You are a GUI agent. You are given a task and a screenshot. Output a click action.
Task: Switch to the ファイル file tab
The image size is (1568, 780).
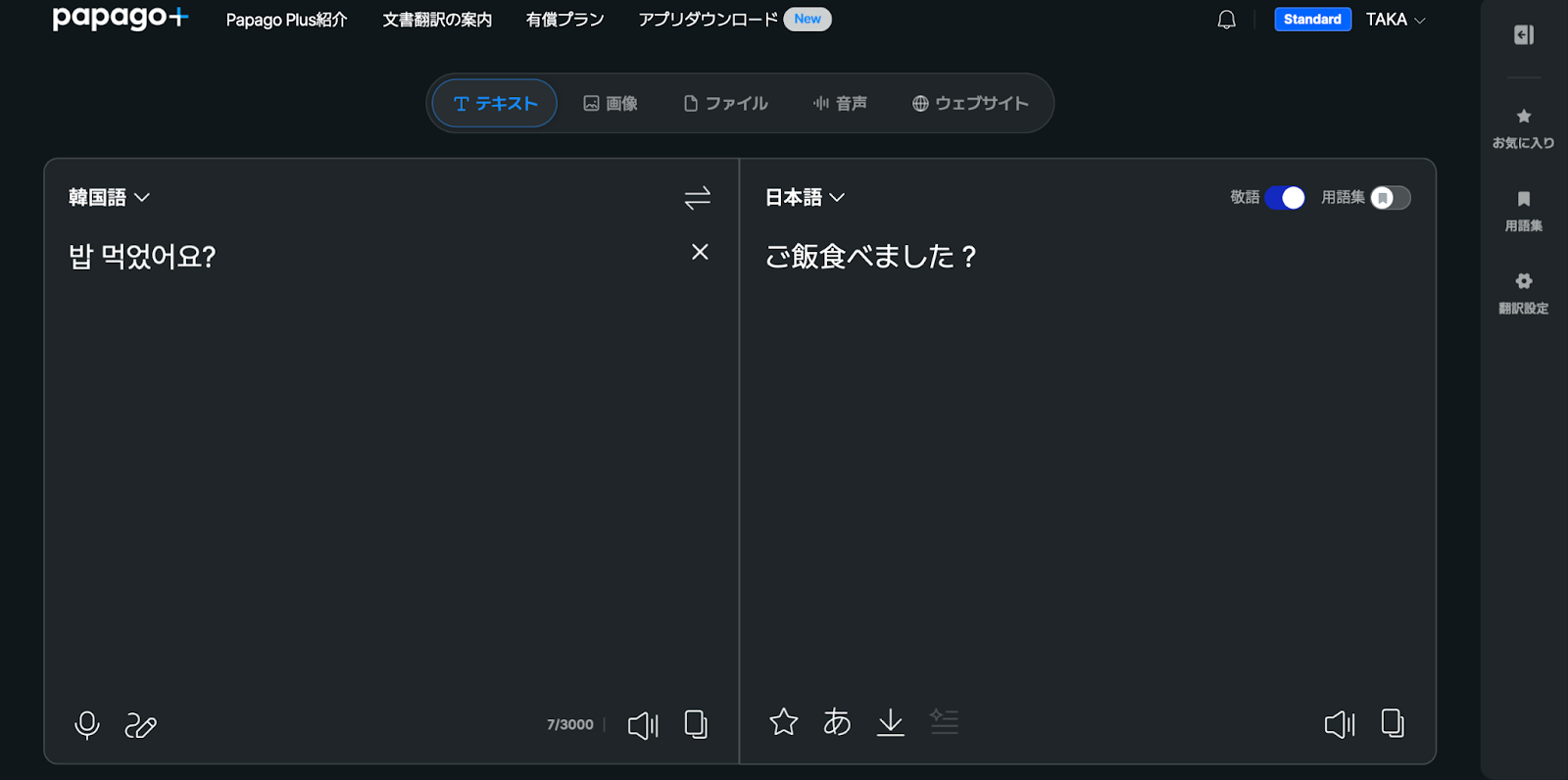(x=725, y=103)
